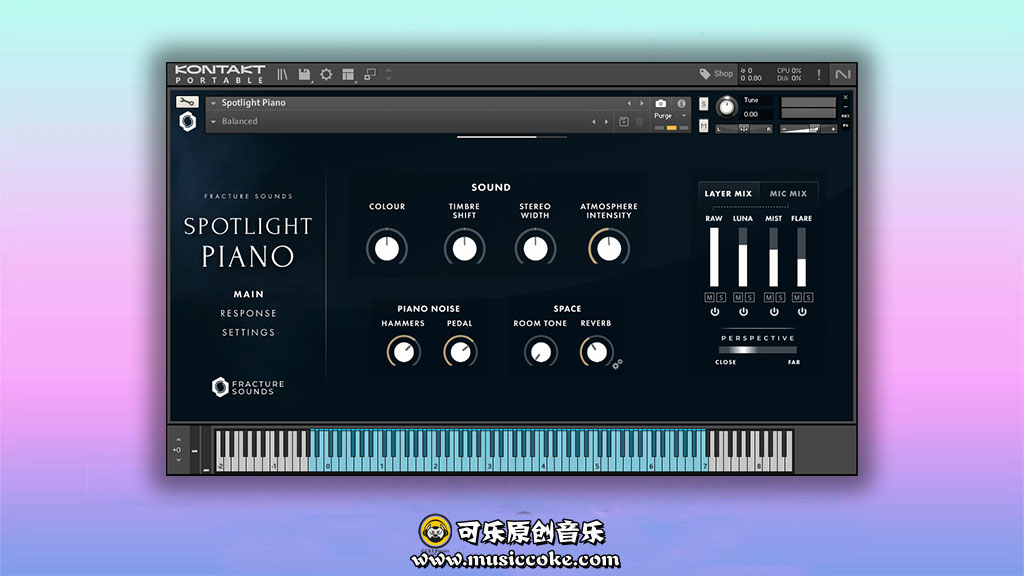Toggle instrument Solo S button

(703, 104)
